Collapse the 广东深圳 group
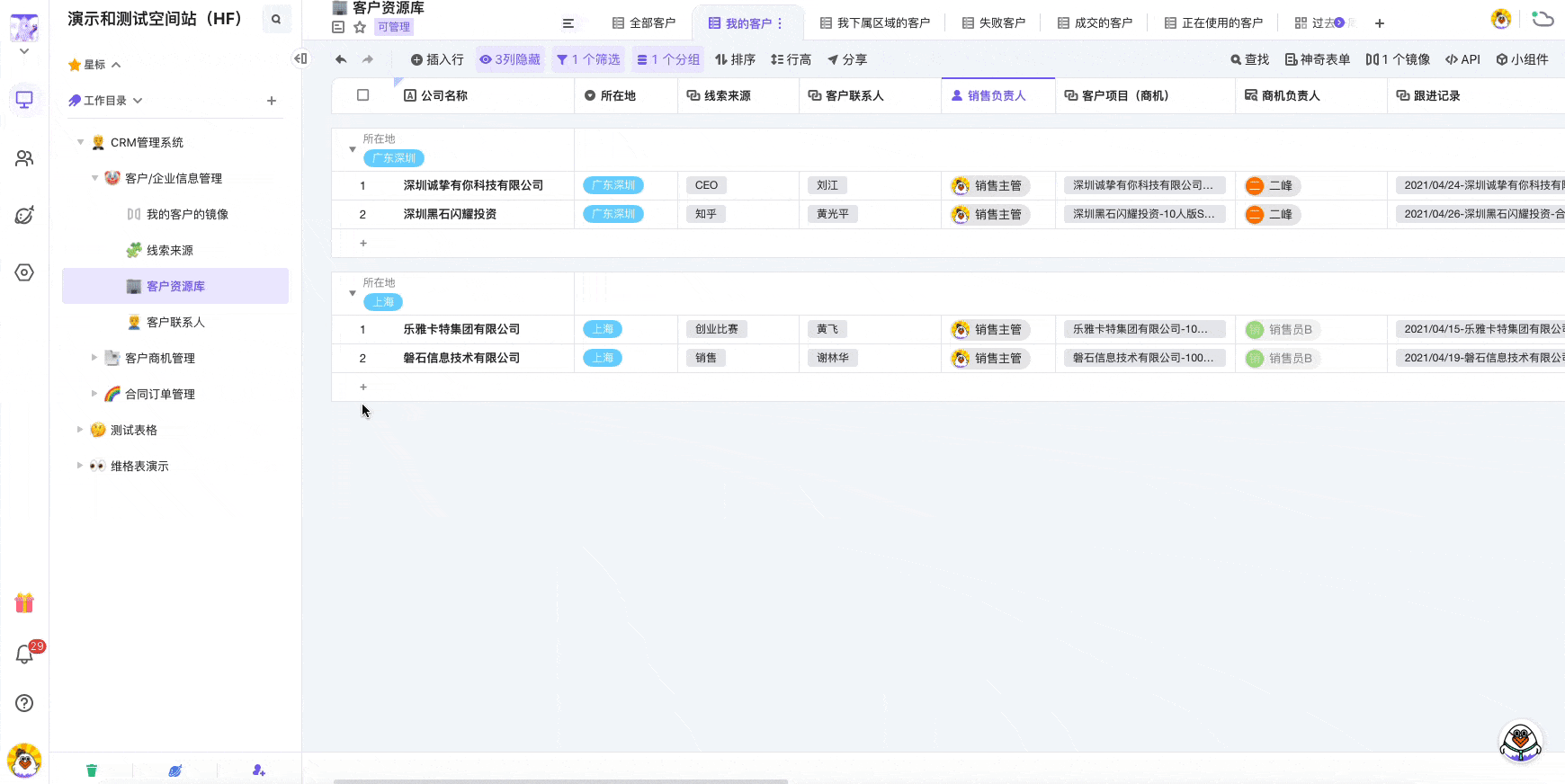The width and height of the screenshot is (1565, 784). pos(353,149)
